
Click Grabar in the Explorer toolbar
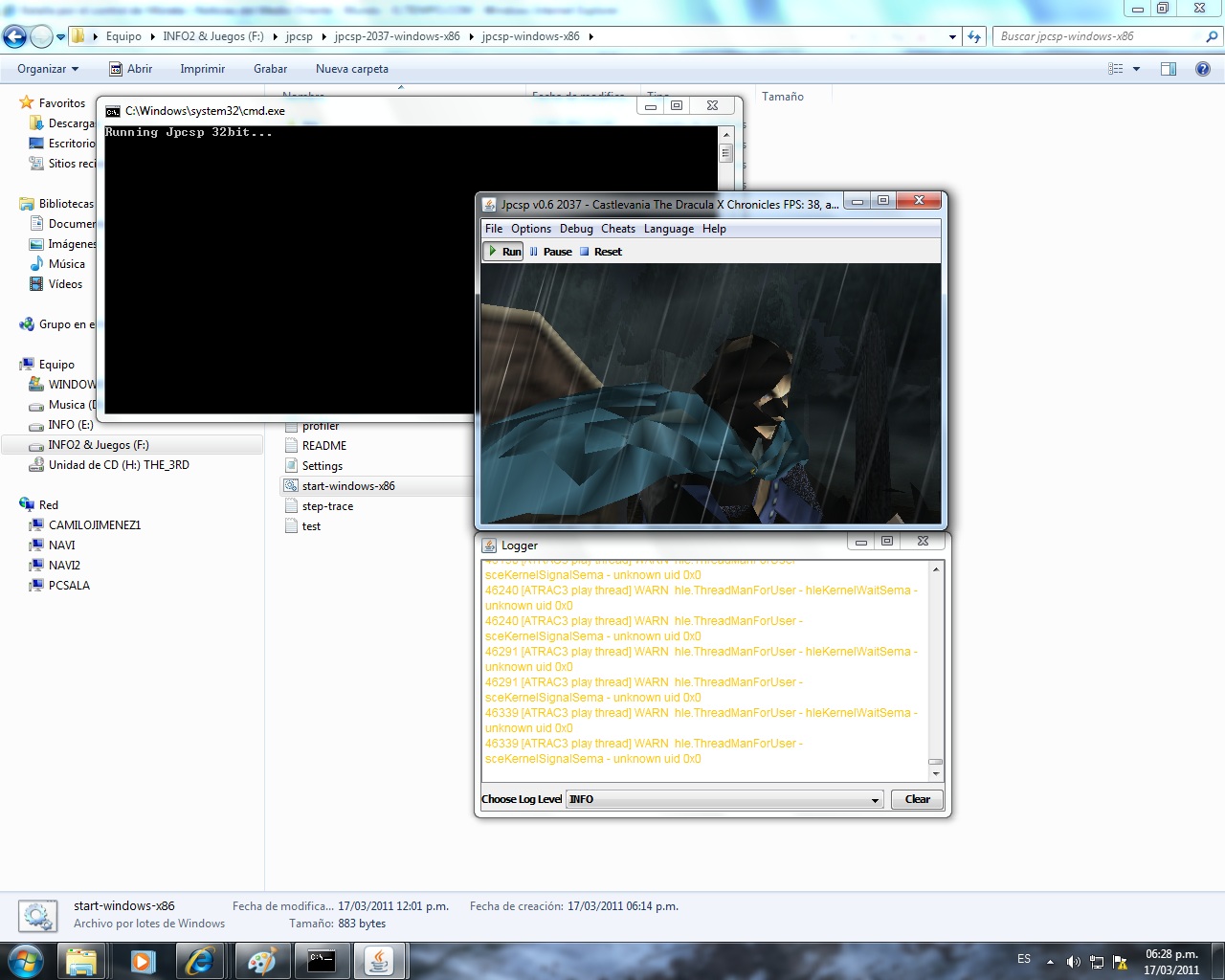[x=270, y=69]
